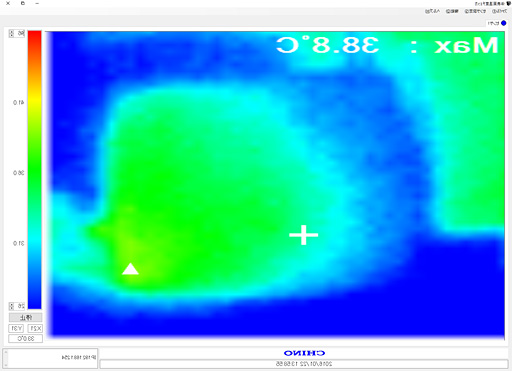This screenshot has height=371, width=512.
Task: Decrease the upper scale limit value 36
Action: (11, 35)
